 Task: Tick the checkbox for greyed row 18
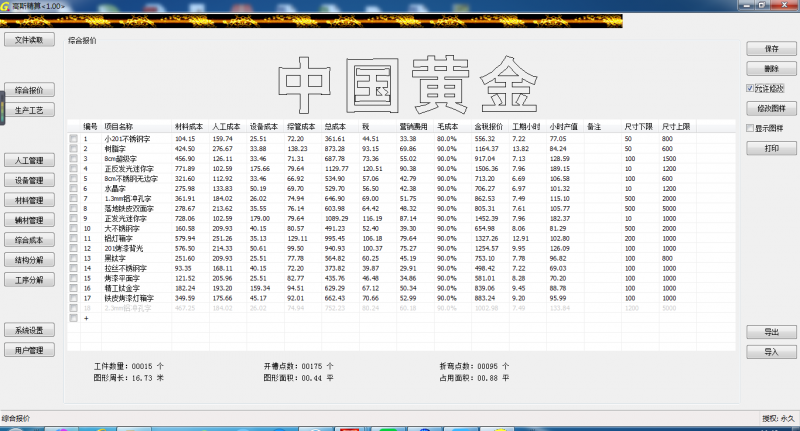[x=73, y=308]
